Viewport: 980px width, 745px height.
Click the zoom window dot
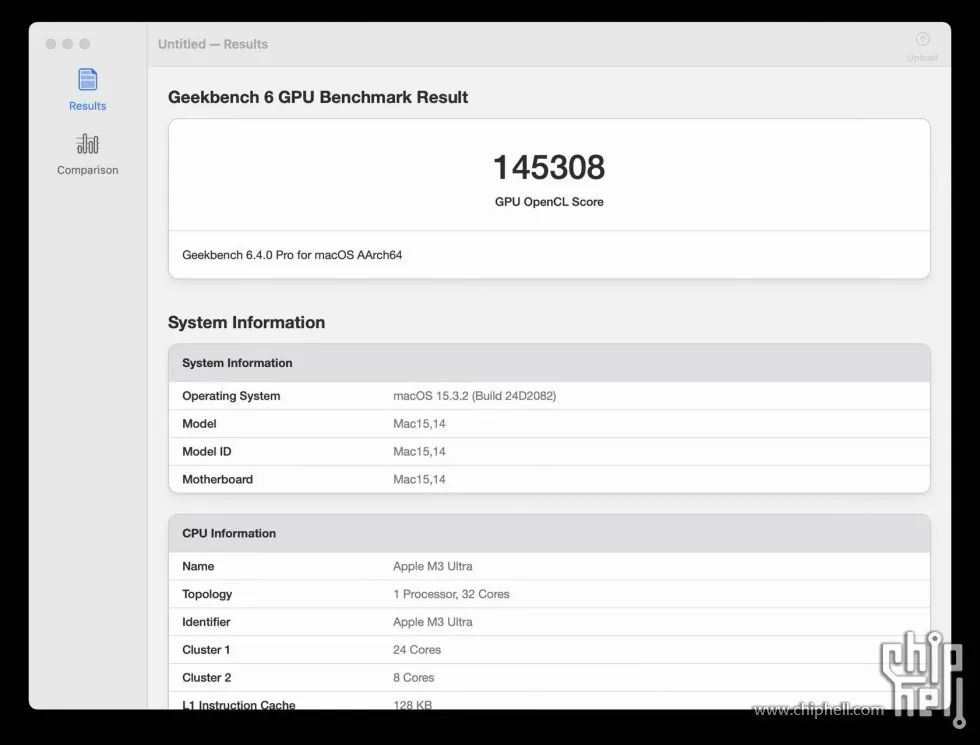[84, 44]
